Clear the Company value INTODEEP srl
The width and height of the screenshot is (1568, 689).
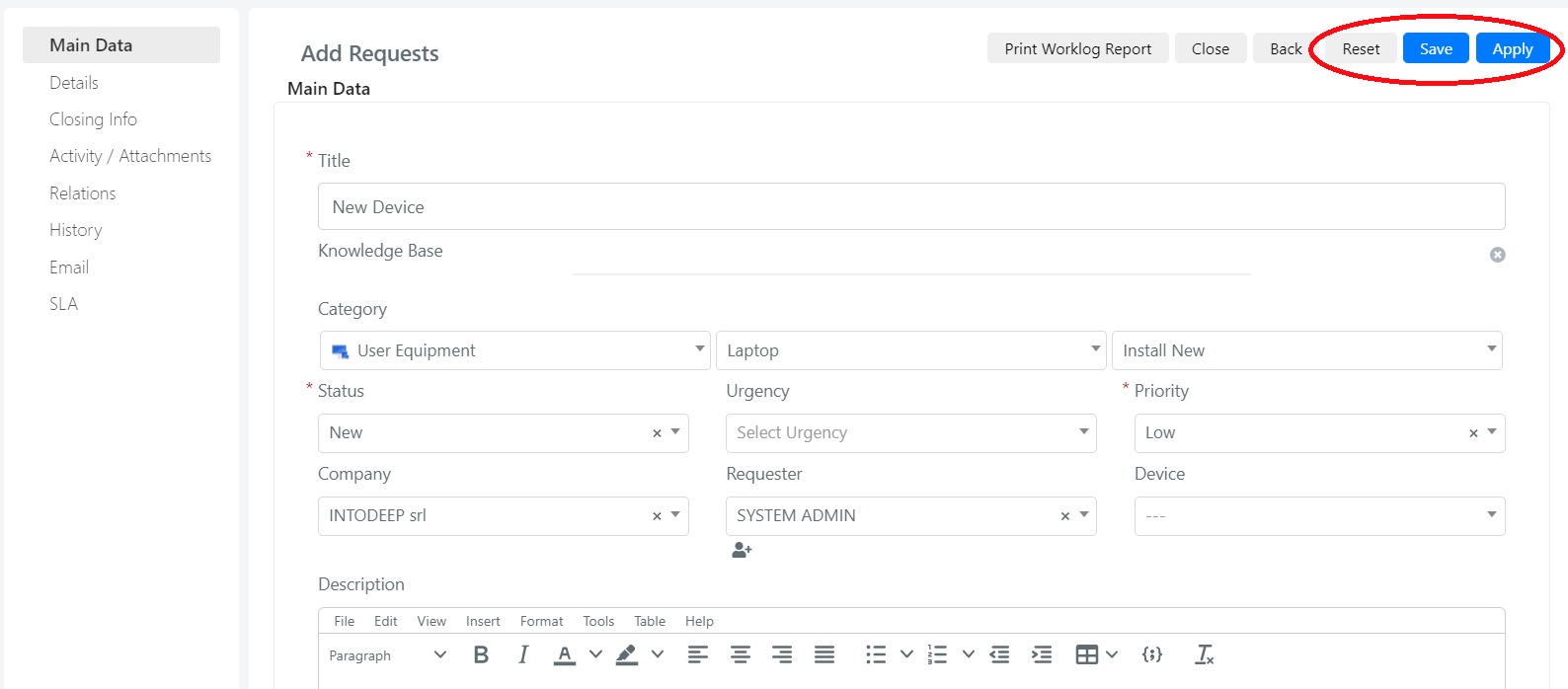click(657, 516)
